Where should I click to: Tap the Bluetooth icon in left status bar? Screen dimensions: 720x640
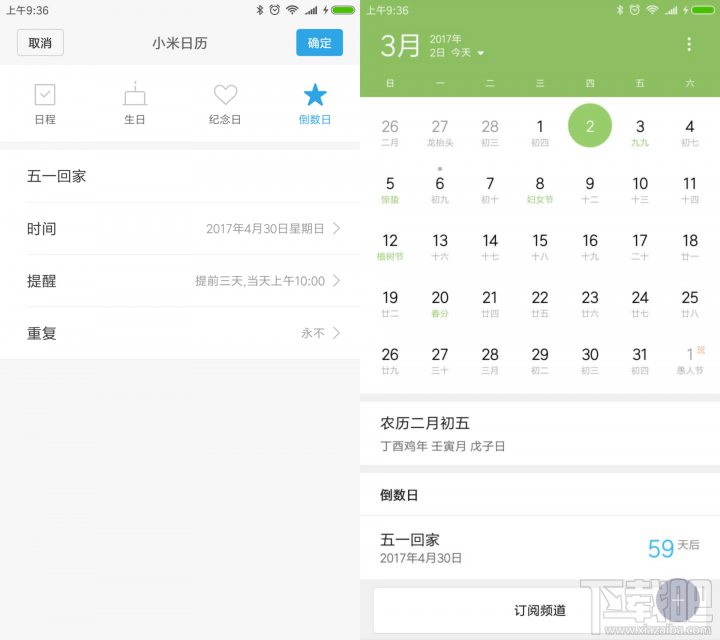pos(260,10)
